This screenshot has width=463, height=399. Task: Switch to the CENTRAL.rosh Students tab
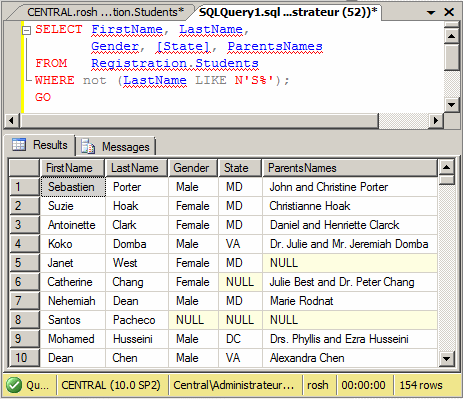(105, 12)
